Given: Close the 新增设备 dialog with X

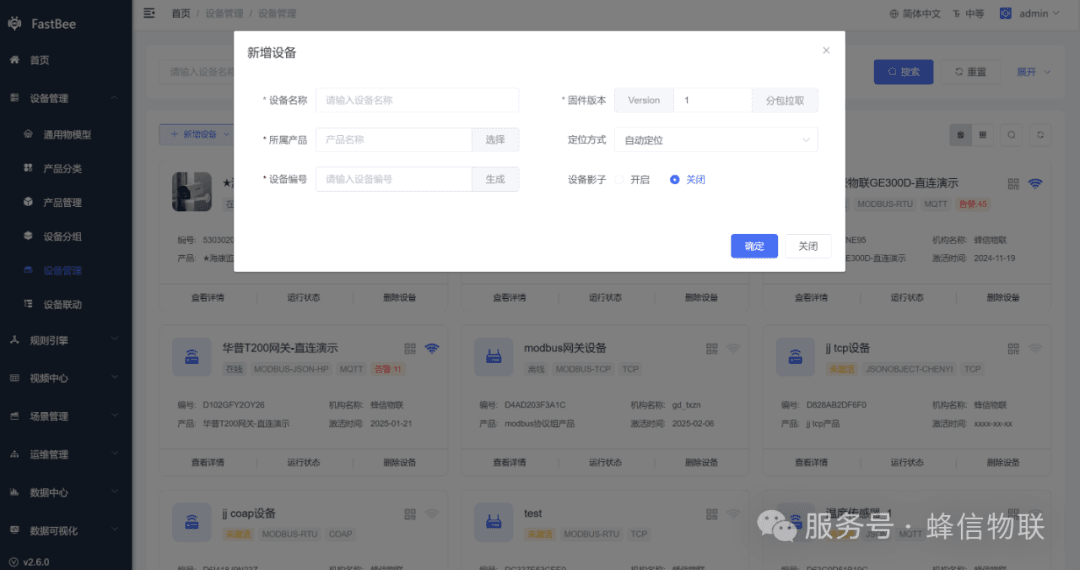Looking at the screenshot, I should pyautogui.click(x=826, y=50).
